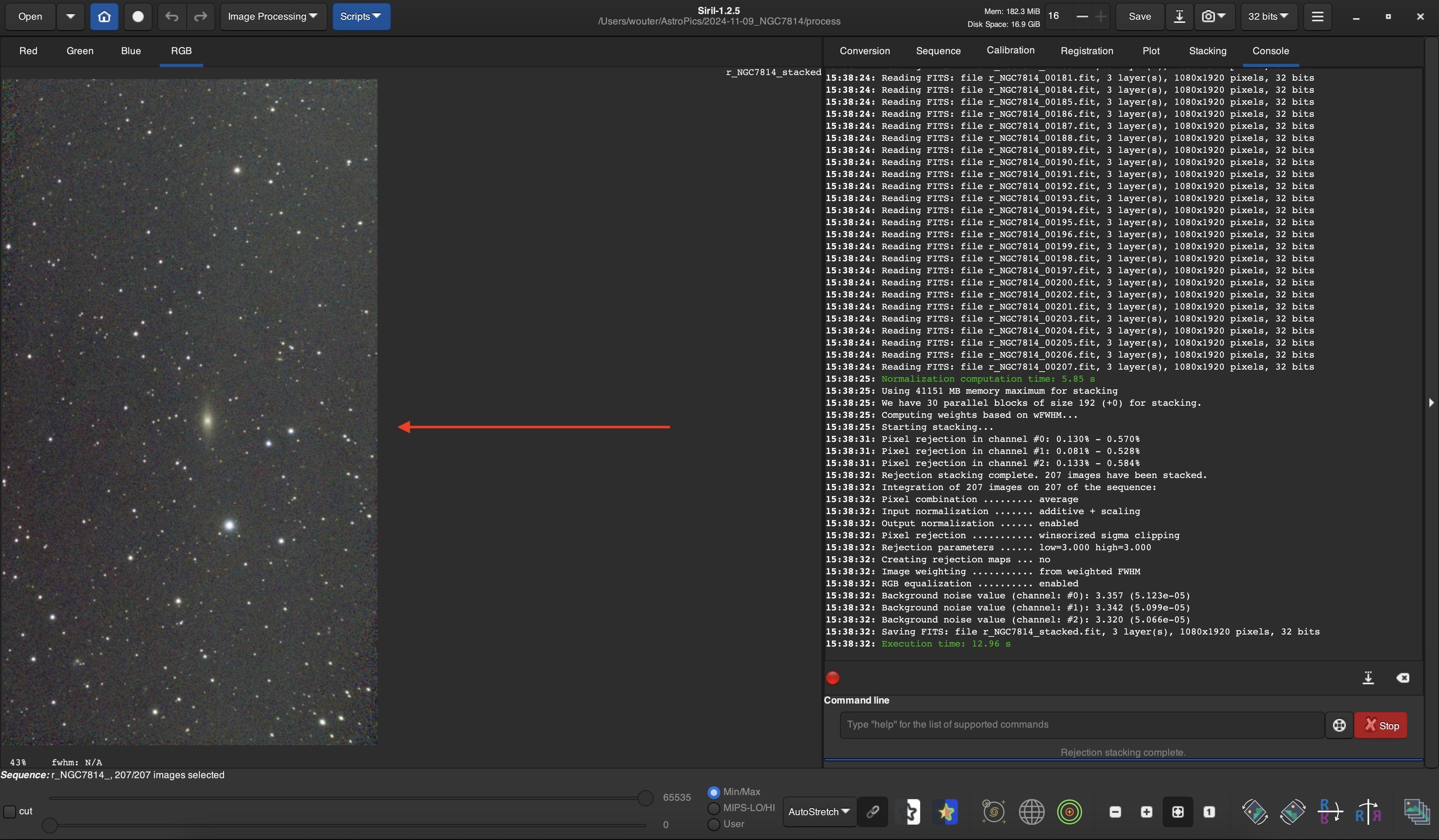
Task: Expand the Image Processing menu
Action: click(272, 16)
